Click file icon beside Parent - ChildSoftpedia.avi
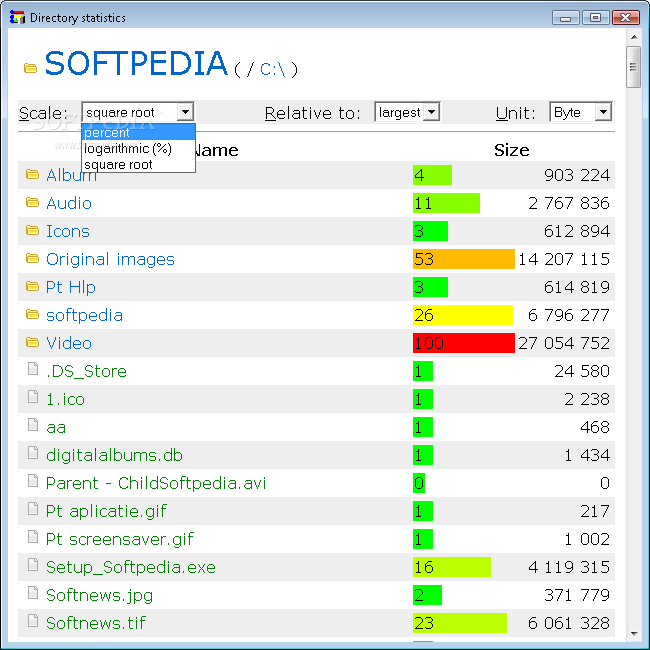Viewport: 650px width, 650px height. point(33,480)
